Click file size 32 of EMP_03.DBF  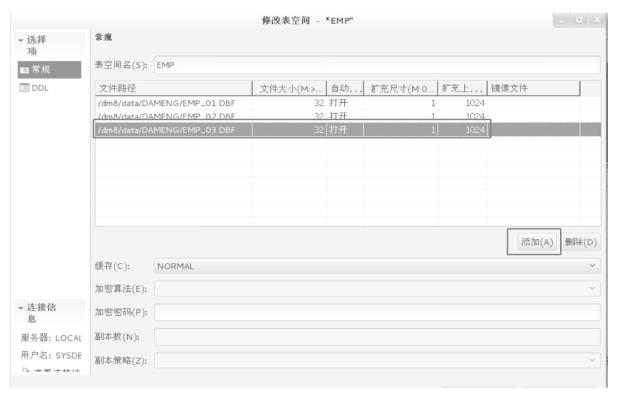[319, 130]
